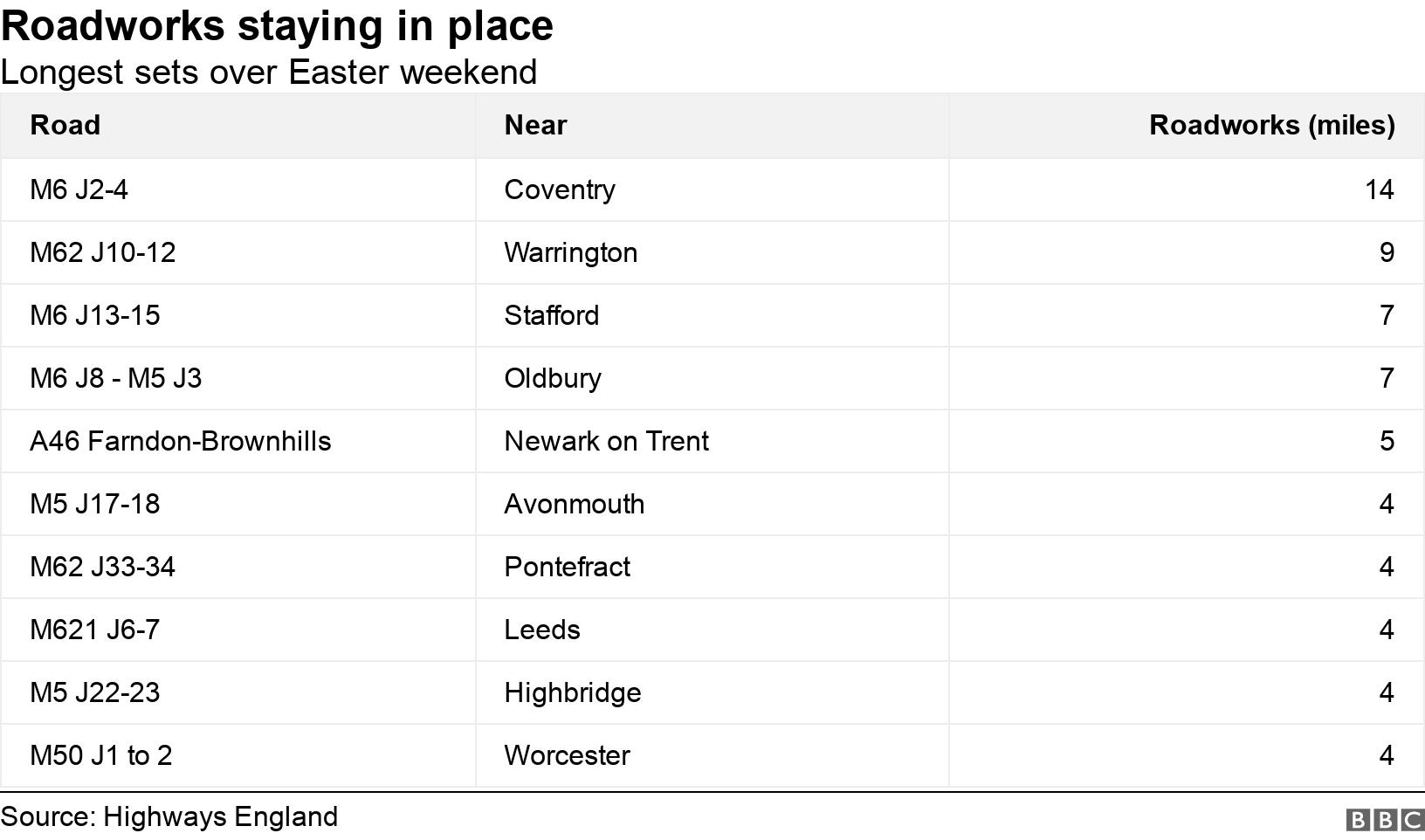The width and height of the screenshot is (1425, 840).
Task: Select the Near column header
Action: click(x=535, y=125)
